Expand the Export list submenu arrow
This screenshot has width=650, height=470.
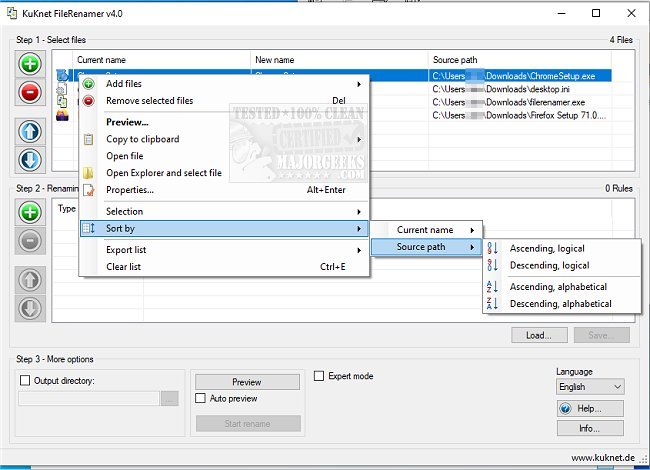(x=359, y=250)
